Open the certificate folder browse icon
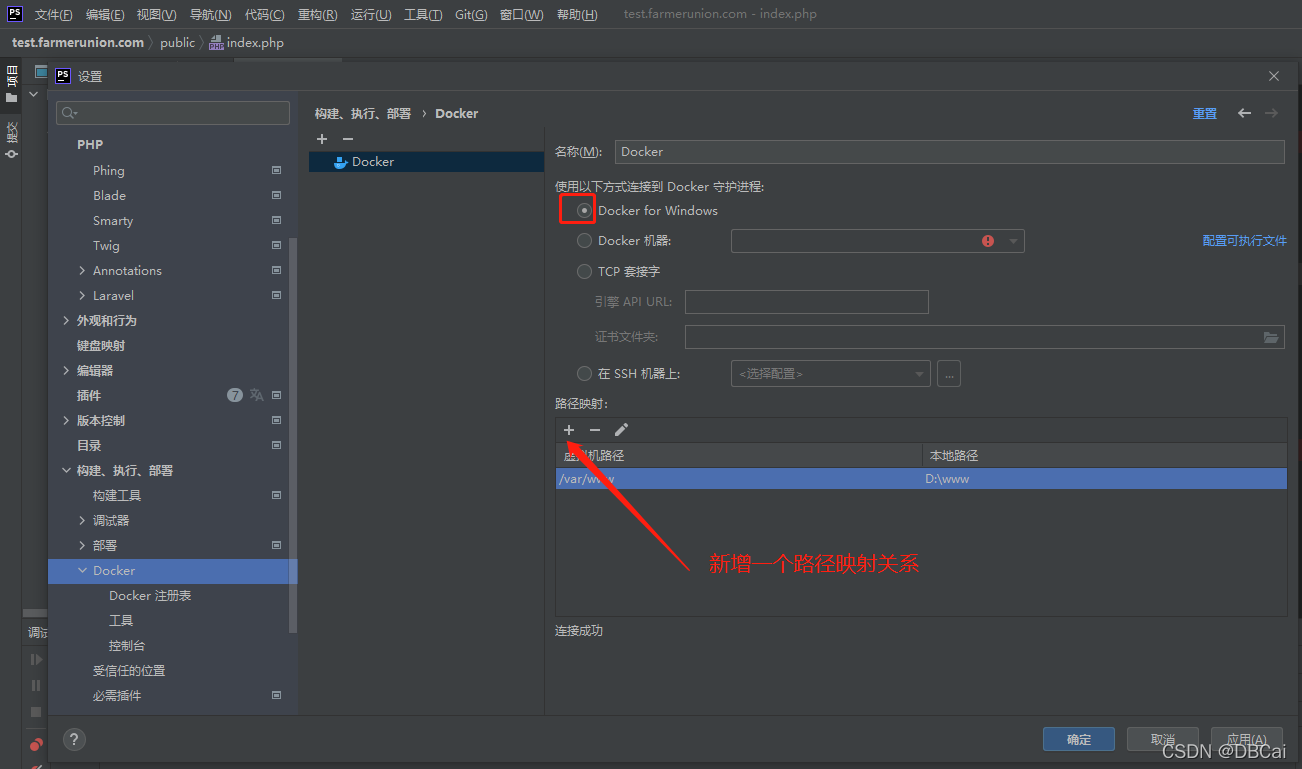The width and height of the screenshot is (1302, 769). (x=1271, y=337)
